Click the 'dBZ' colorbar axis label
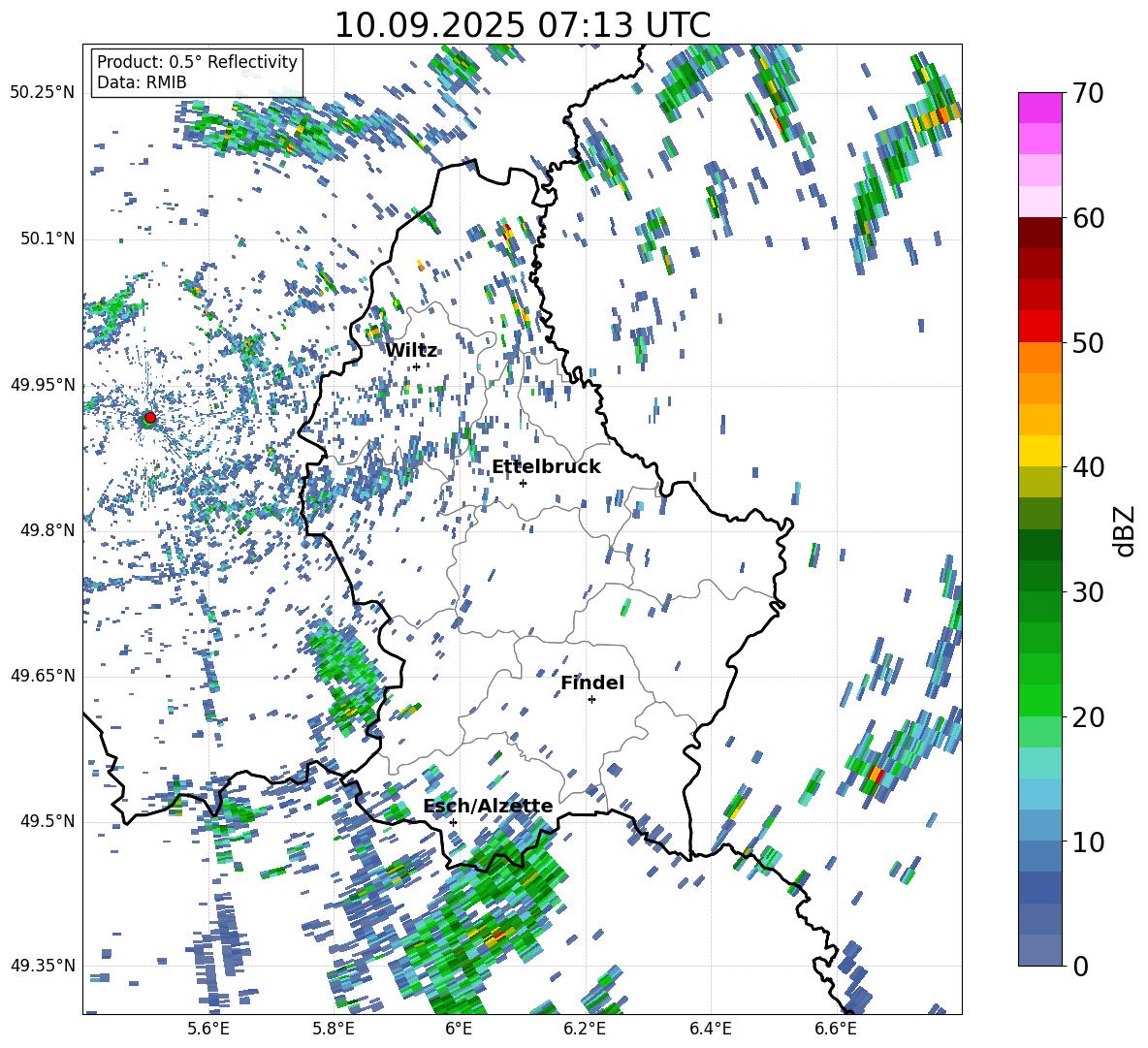 1126,530
